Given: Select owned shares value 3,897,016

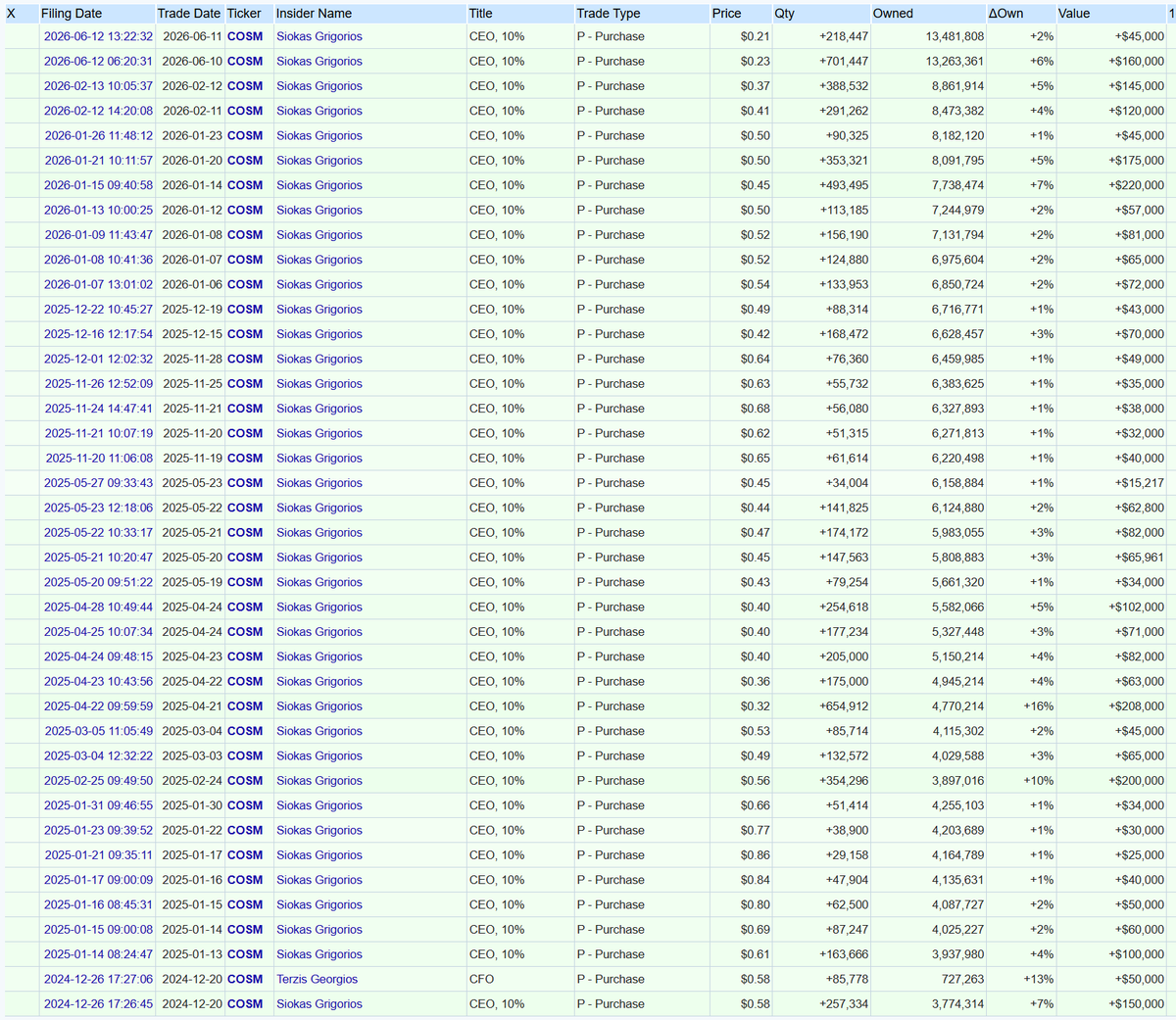Looking at the screenshot, I should tap(957, 781).
